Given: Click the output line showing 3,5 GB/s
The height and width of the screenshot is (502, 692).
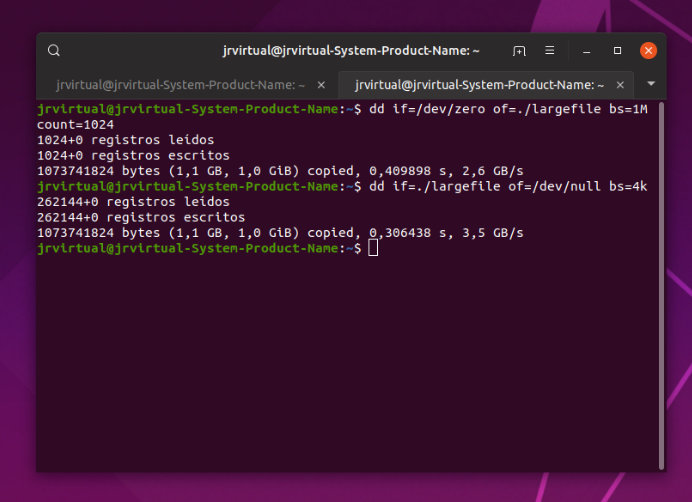Looking at the screenshot, I should pos(280,232).
